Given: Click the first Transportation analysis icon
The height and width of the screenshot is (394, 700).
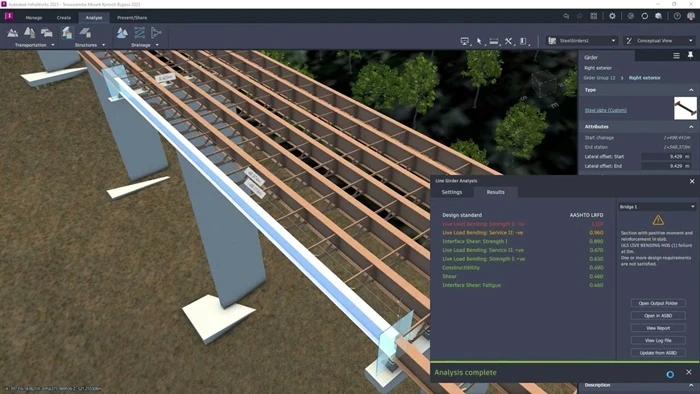Looking at the screenshot, I should click(12, 33).
